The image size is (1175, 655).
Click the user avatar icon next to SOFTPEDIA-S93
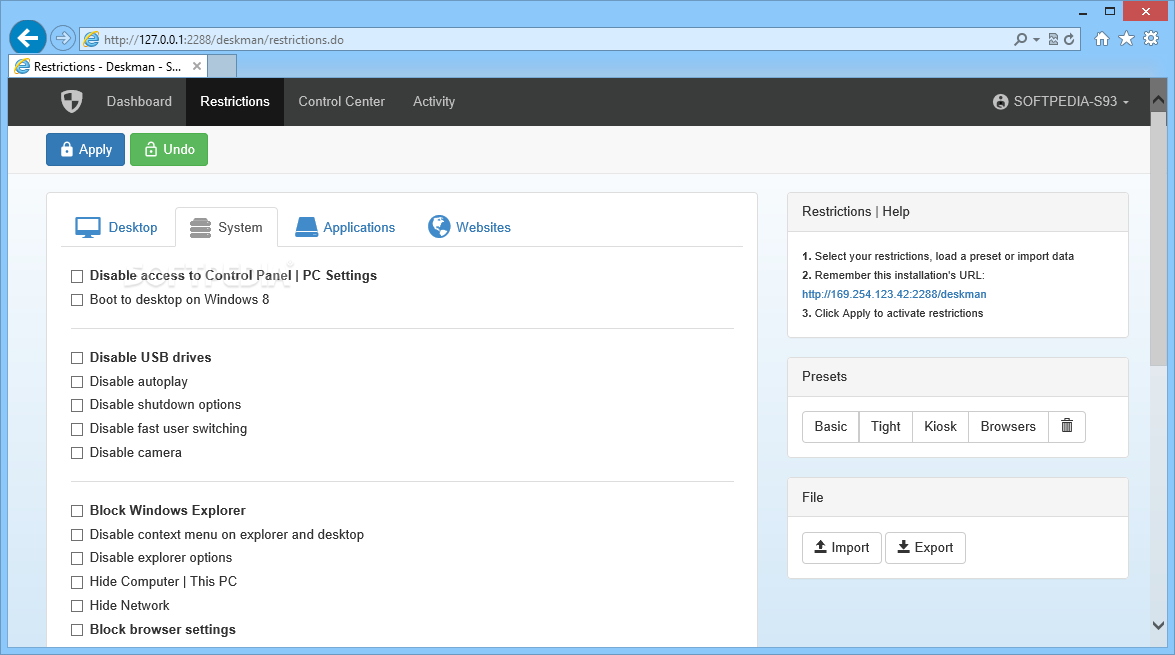pyautogui.click(x=1000, y=102)
